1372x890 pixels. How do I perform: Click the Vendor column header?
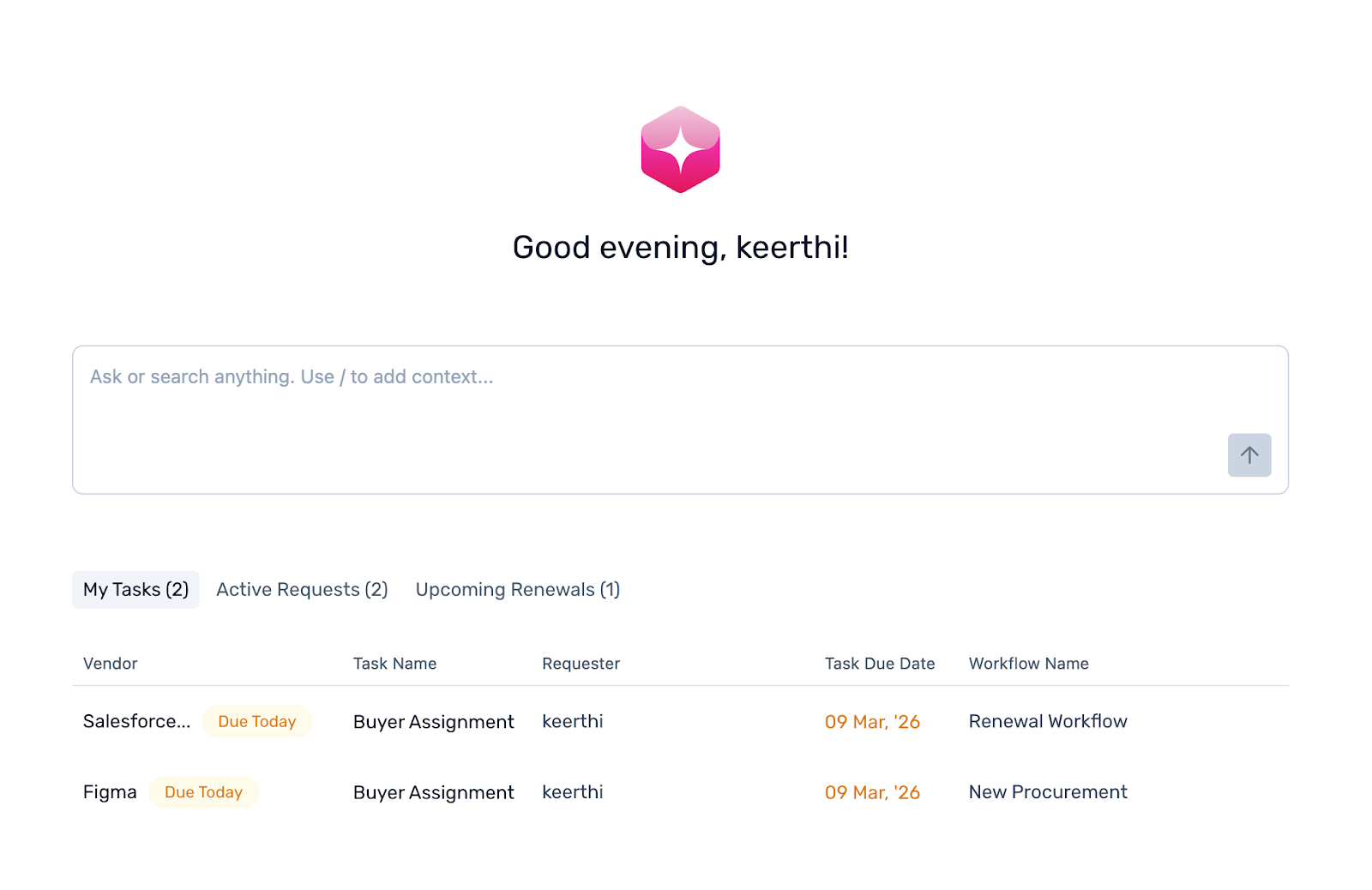point(110,664)
